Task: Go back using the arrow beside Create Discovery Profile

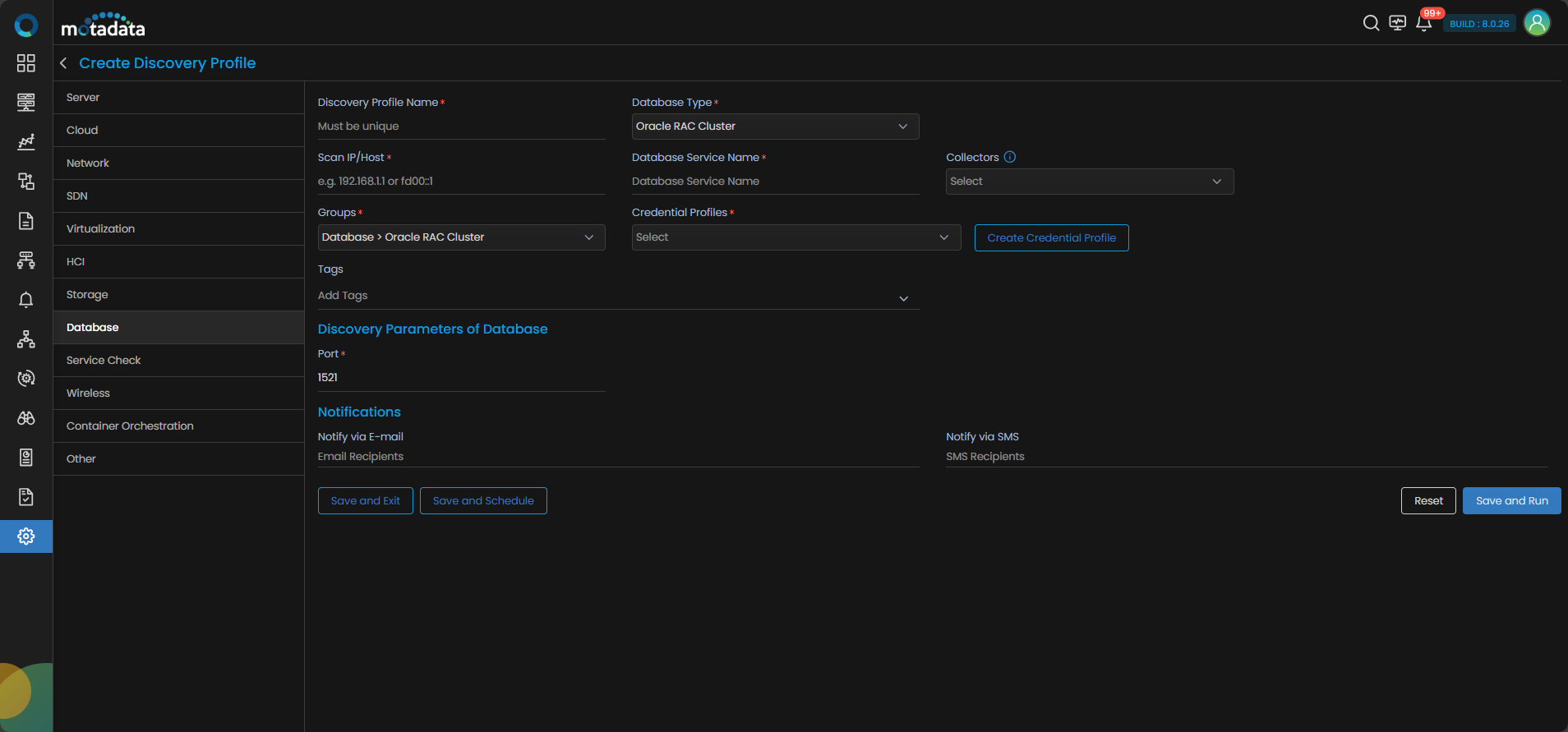Action: [63, 63]
